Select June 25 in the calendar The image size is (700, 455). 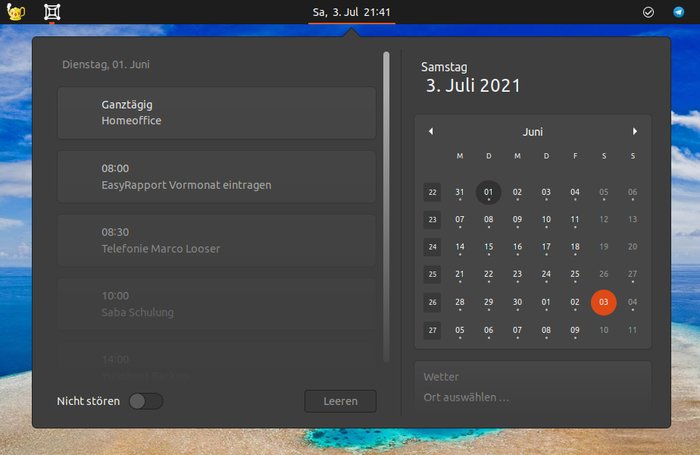[x=575, y=274]
